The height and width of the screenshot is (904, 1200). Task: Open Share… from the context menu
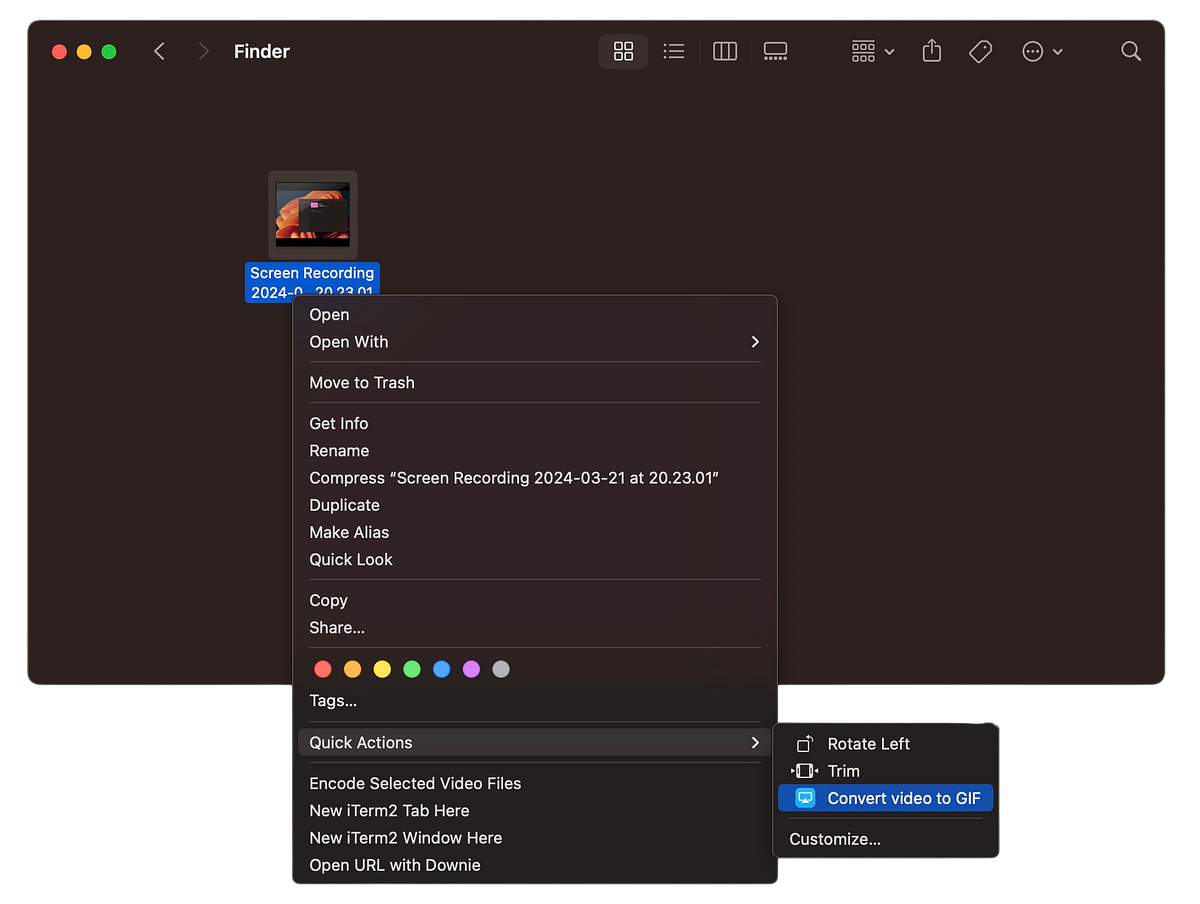coord(535,628)
